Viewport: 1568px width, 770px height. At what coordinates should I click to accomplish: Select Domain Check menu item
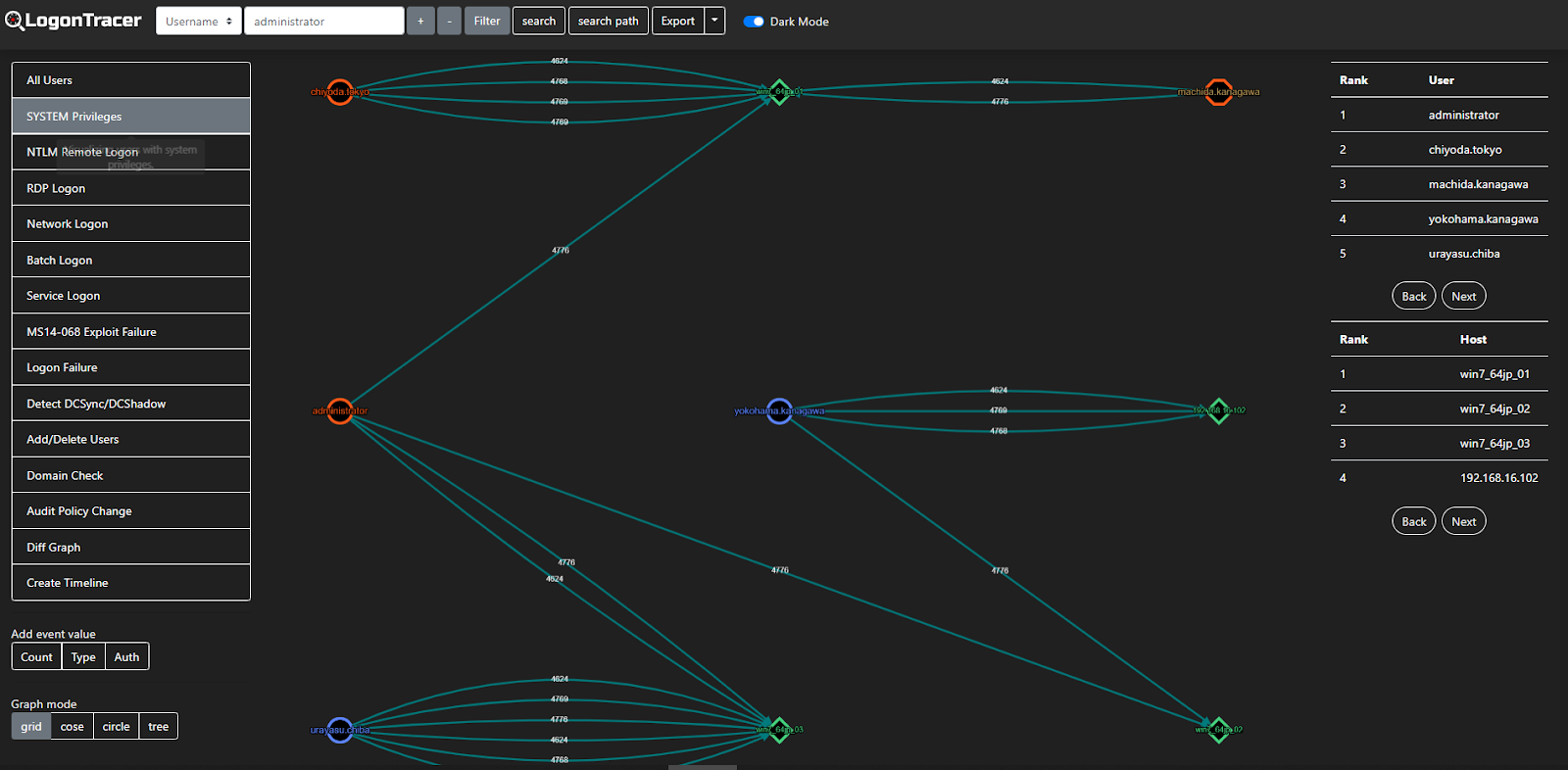click(x=131, y=475)
